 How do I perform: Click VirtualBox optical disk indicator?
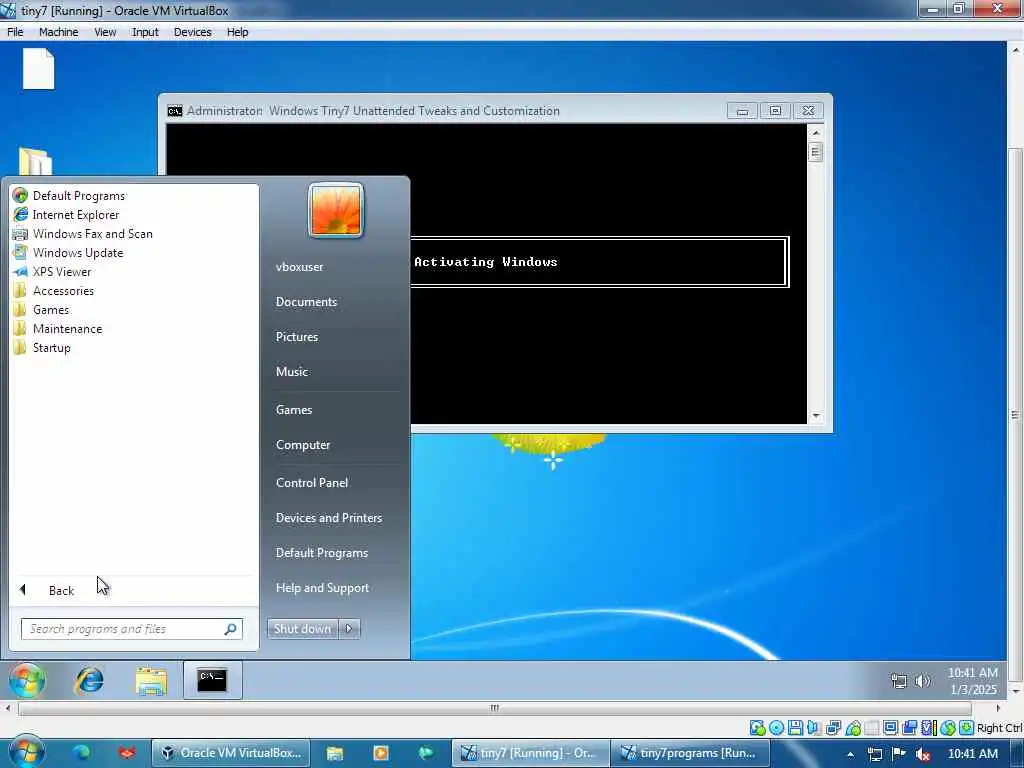coord(776,728)
